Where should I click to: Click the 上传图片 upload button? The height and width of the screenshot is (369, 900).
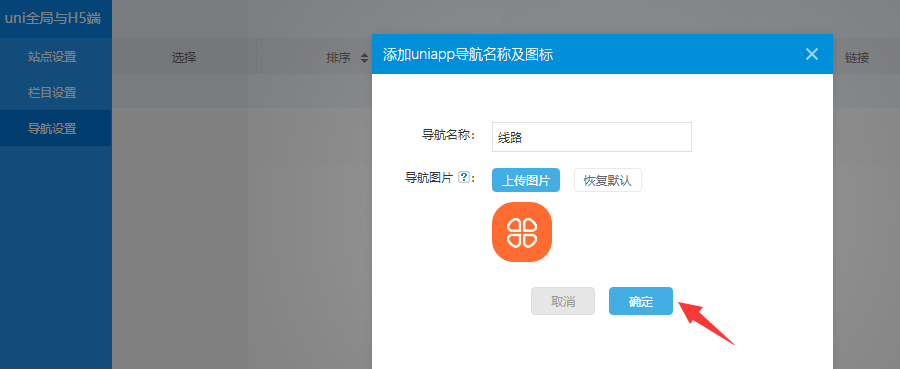click(526, 180)
